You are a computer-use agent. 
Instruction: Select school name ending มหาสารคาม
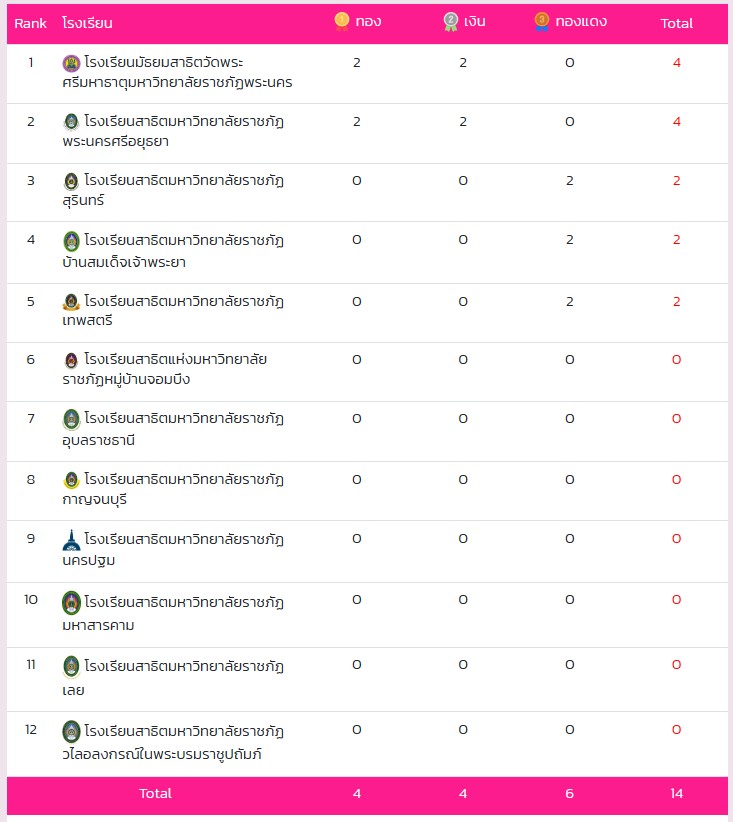coord(173,613)
